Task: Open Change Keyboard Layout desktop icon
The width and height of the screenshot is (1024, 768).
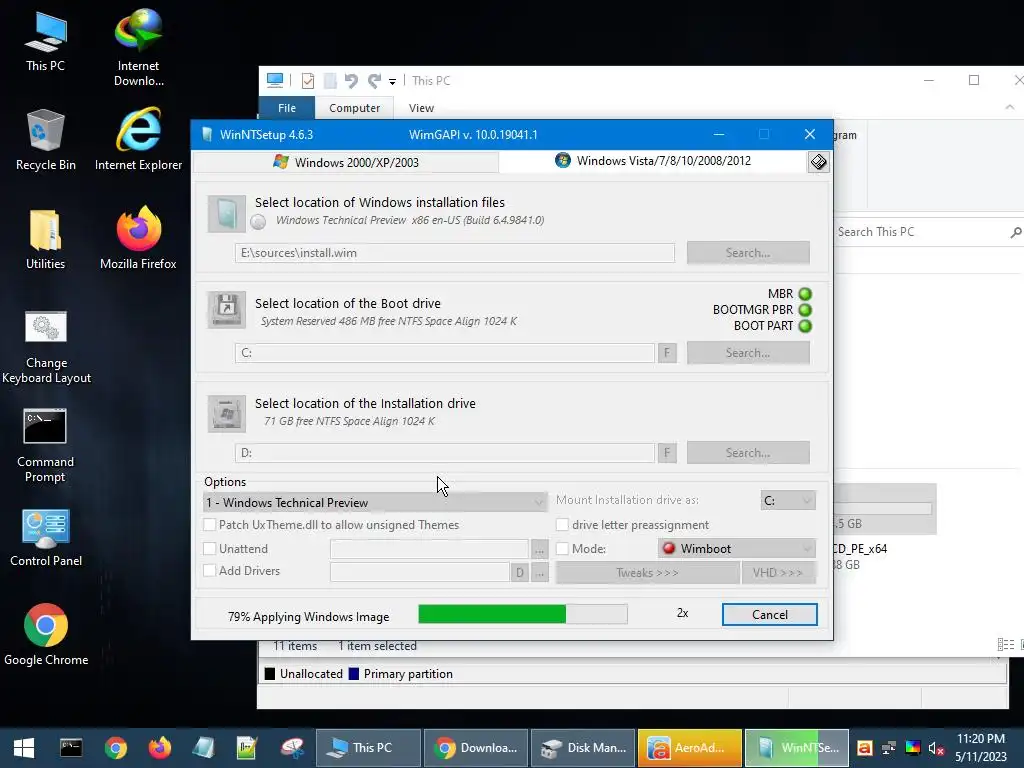Action: click(x=46, y=346)
